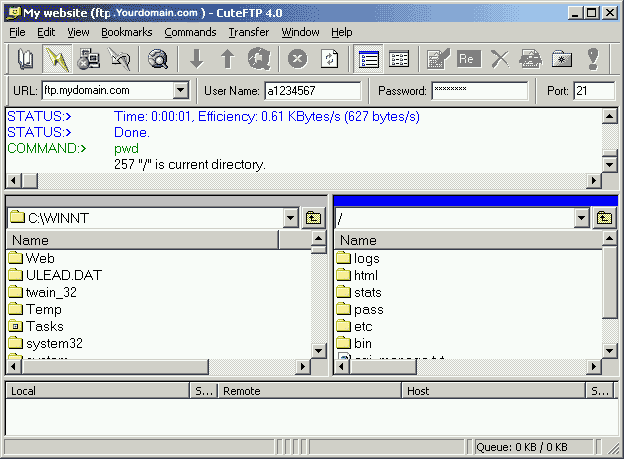Select the Tasks local folder
Viewport: 624px width, 459px height.
coord(36,326)
